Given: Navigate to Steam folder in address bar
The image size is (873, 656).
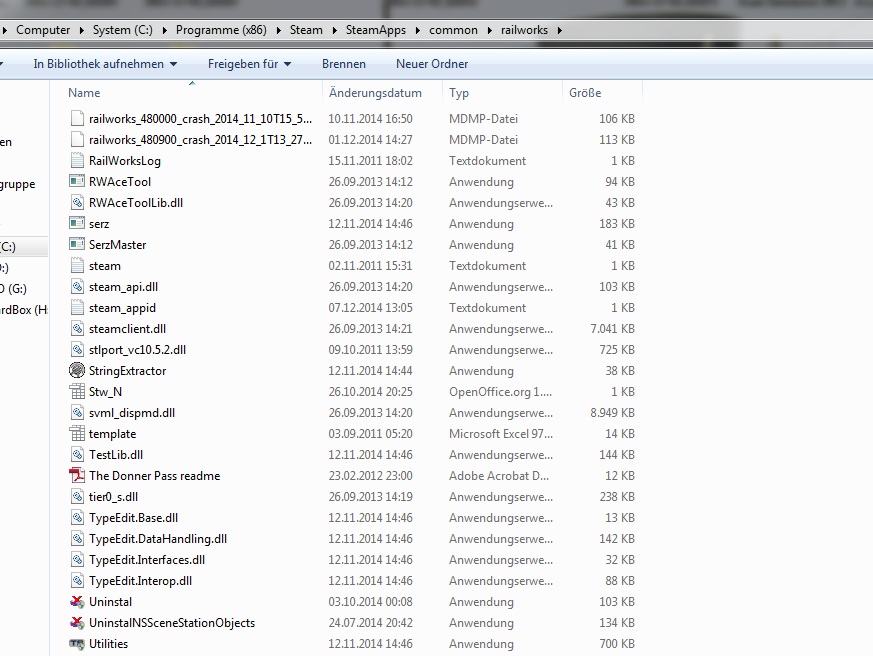Looking at the screenshot, I should point(306,30).
